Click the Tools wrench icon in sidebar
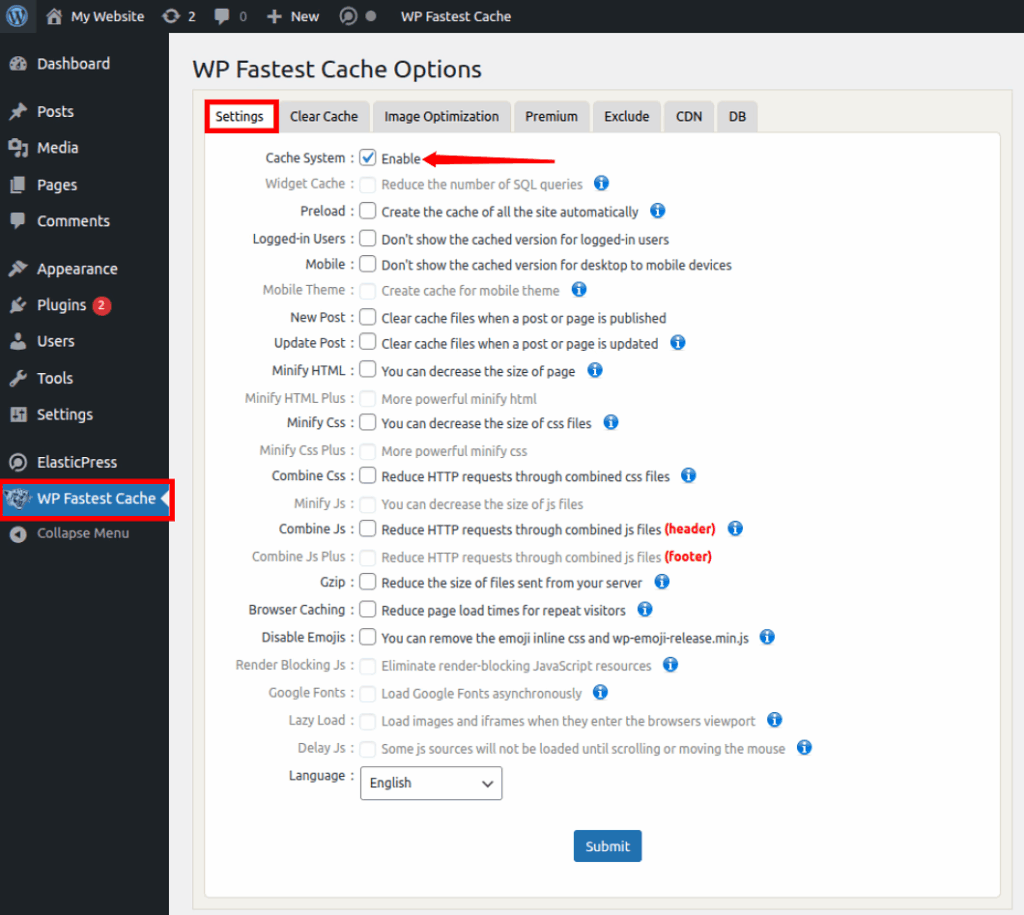Screen dimensions: 1024x915 [19, 378]
